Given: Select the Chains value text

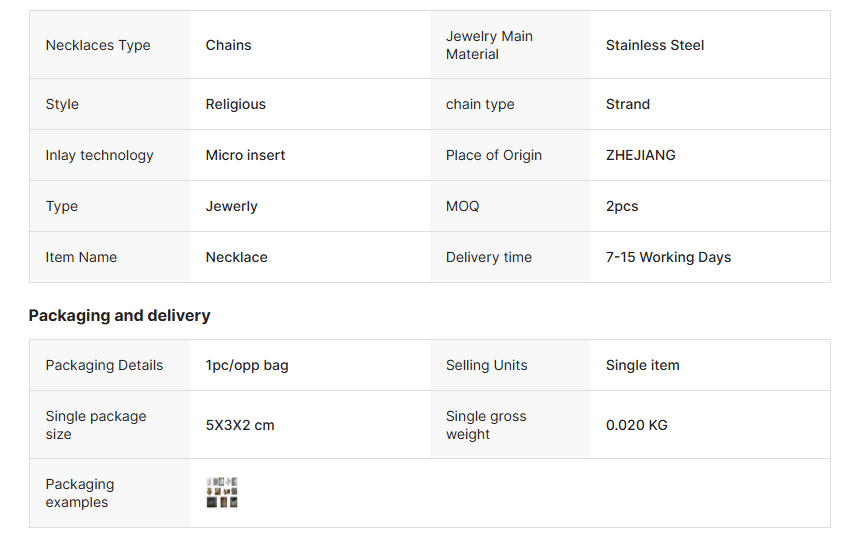Looking at the screenshot, I should 228,45.
